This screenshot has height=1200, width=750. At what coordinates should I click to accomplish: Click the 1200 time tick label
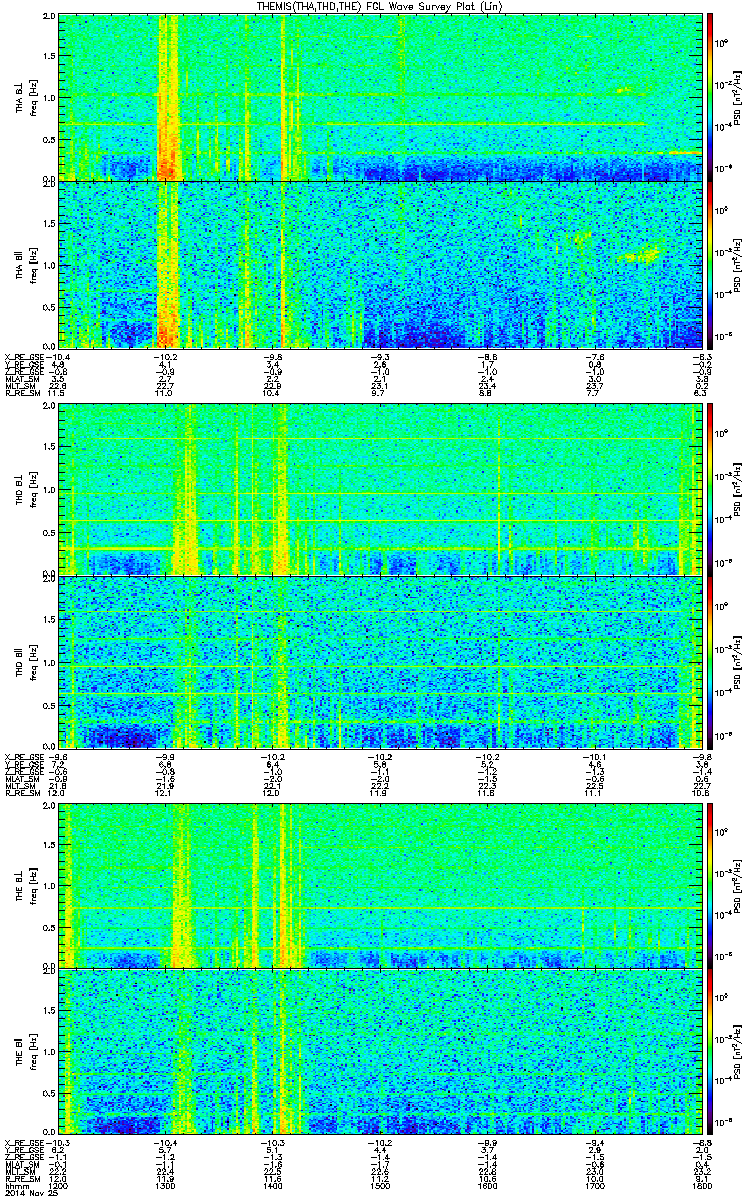point(60,1188)
